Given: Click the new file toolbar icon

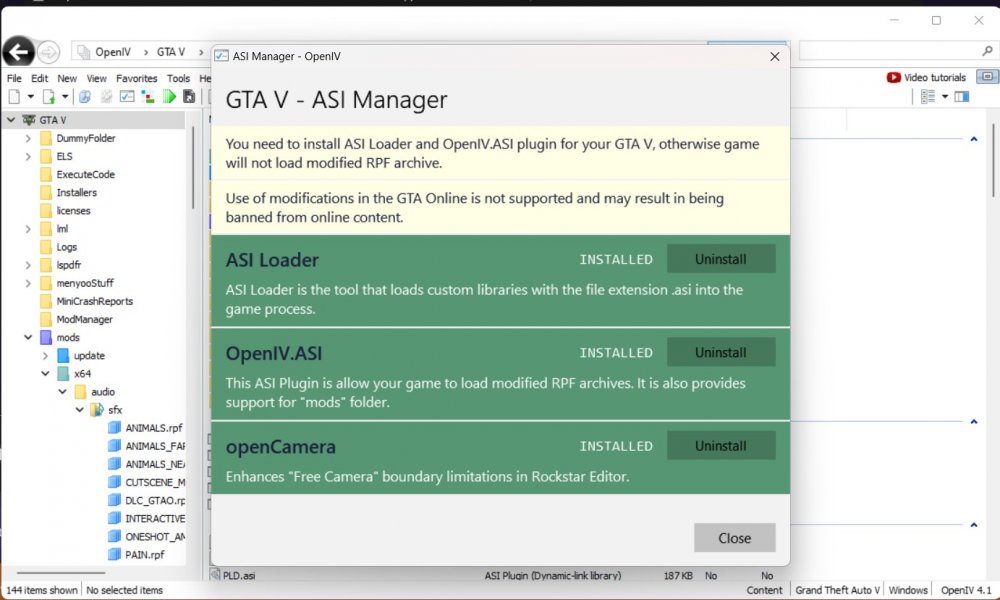Looking at the screenshot, I should point(14,97).
